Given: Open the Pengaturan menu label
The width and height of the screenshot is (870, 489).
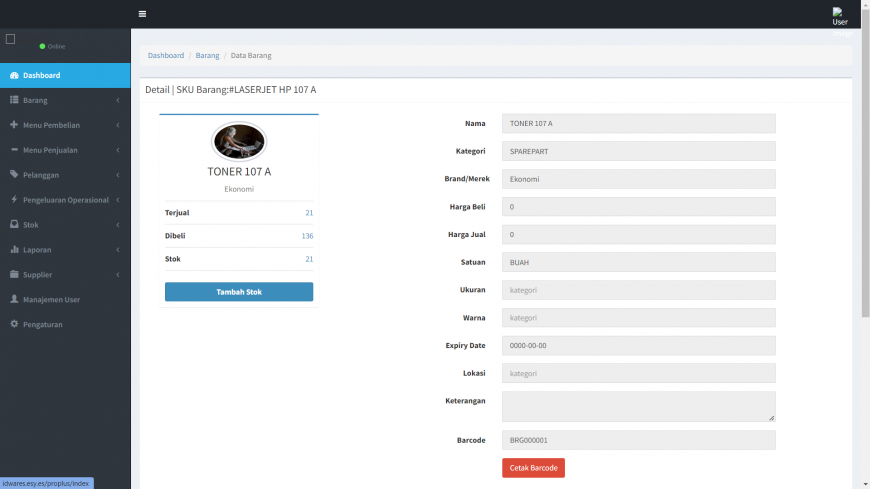Looking at the screenshot, I should pyautogui.click(x=43, y=325).
